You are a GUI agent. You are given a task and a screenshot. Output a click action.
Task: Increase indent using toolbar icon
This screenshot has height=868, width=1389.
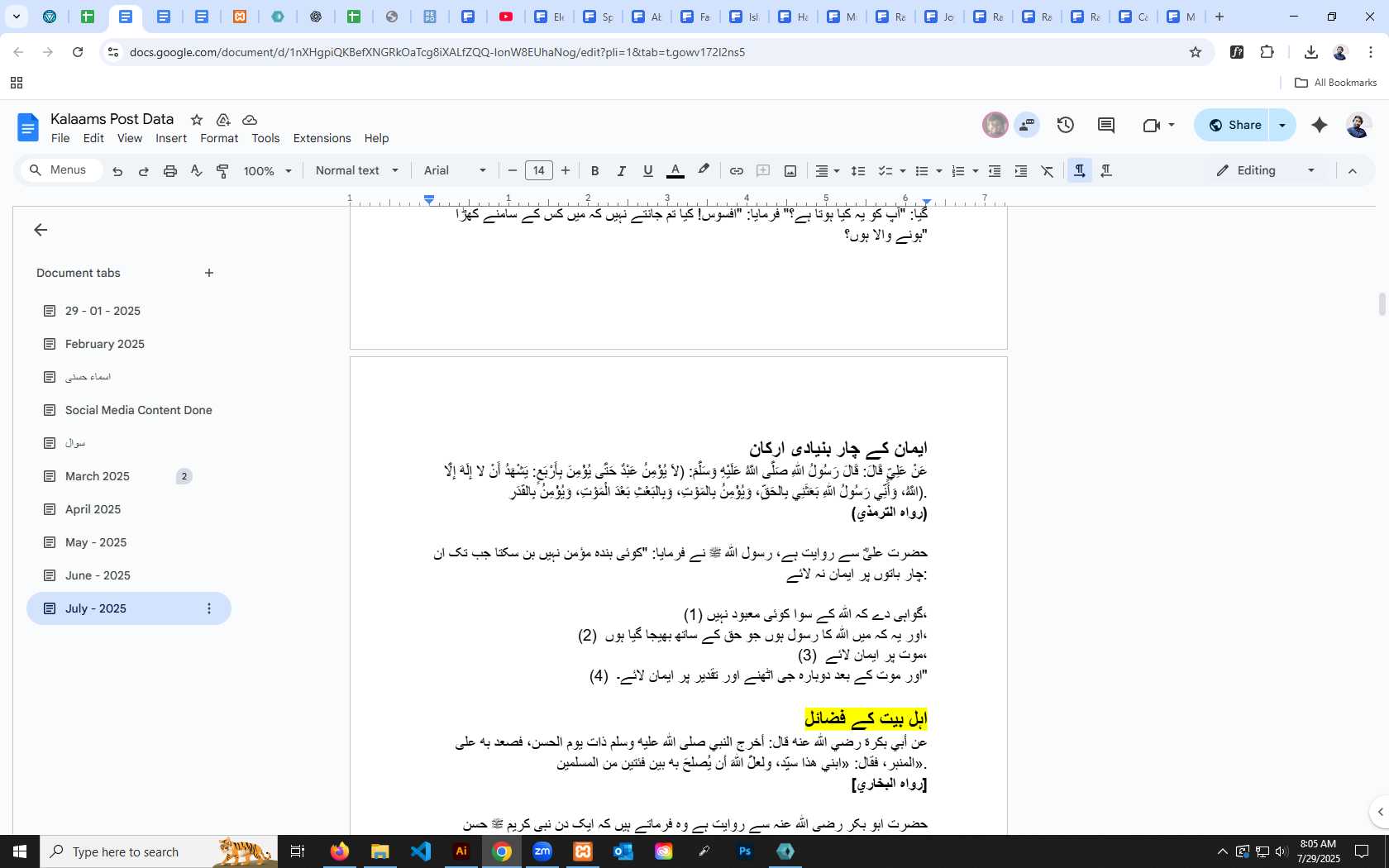tap(1021, 171)
